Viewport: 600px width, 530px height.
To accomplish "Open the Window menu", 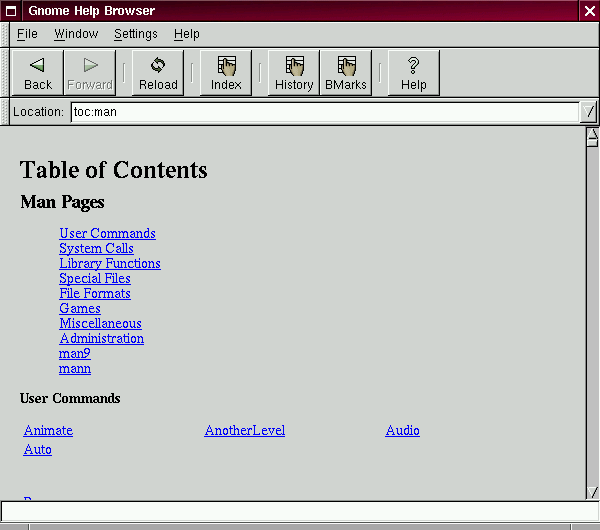I will coord(76,34).
